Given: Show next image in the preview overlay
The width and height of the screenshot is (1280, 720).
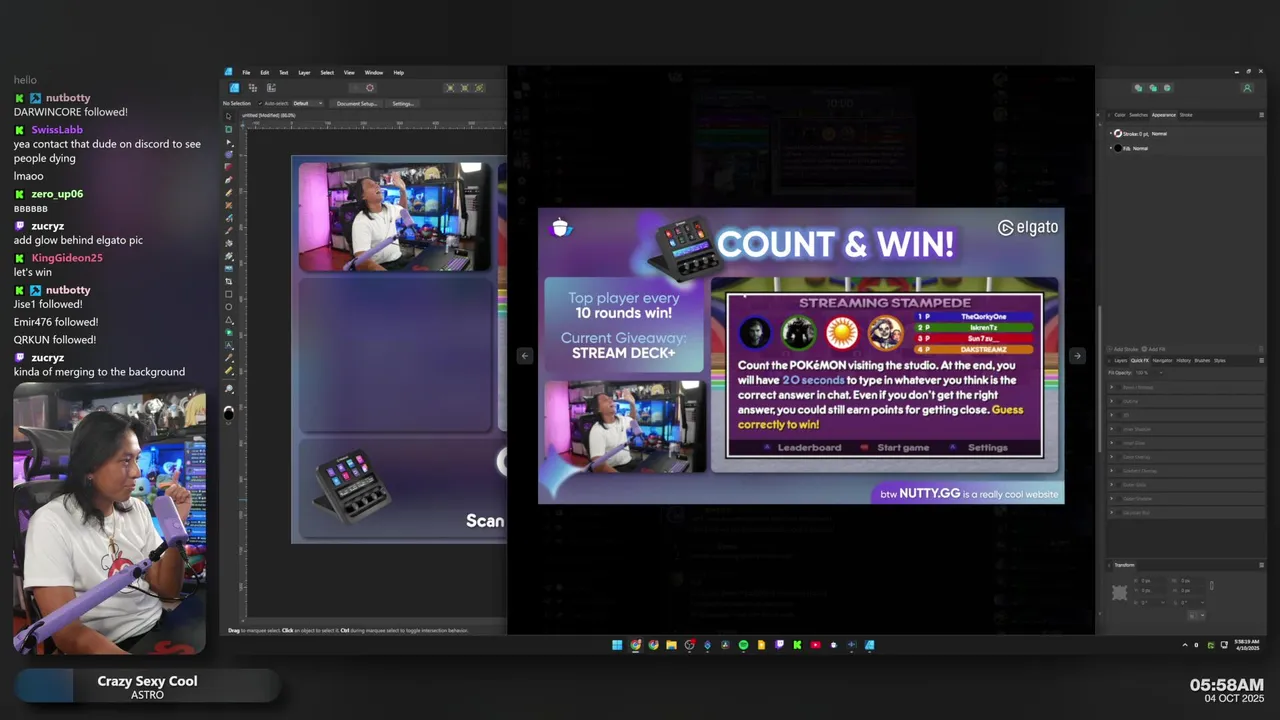Looking at the screenshot, I should point(1077,355).
